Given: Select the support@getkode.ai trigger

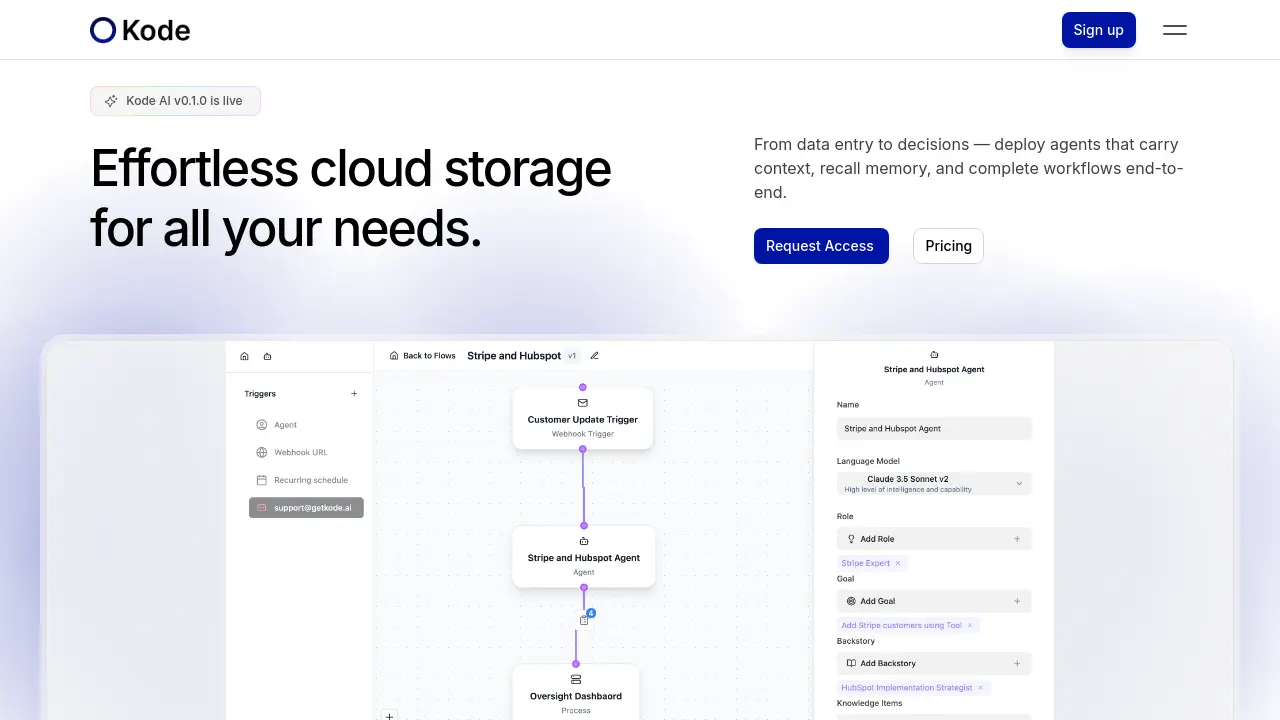Looking at the screenshot, I should (x=306, y=508).
